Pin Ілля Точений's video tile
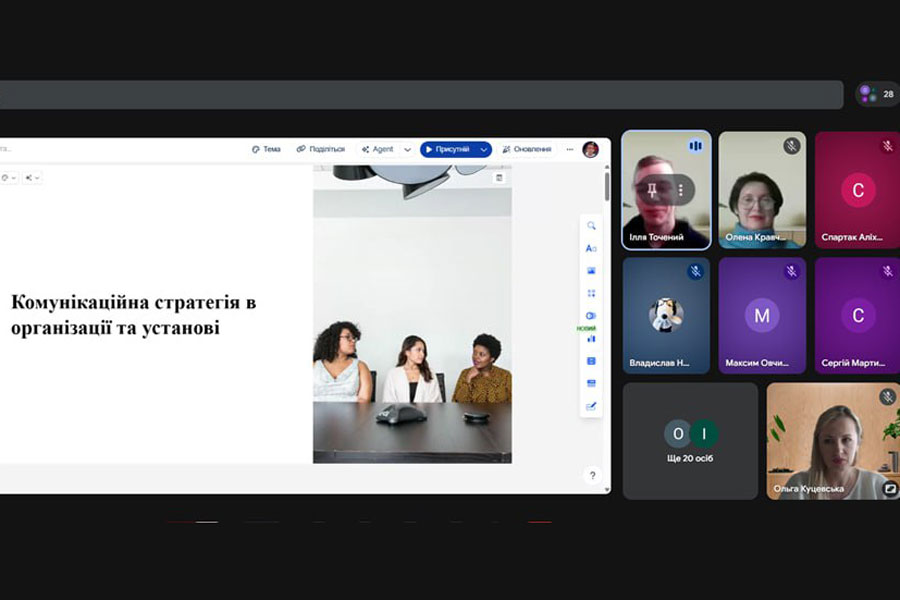The image size is (900, 600). point(653,189)
